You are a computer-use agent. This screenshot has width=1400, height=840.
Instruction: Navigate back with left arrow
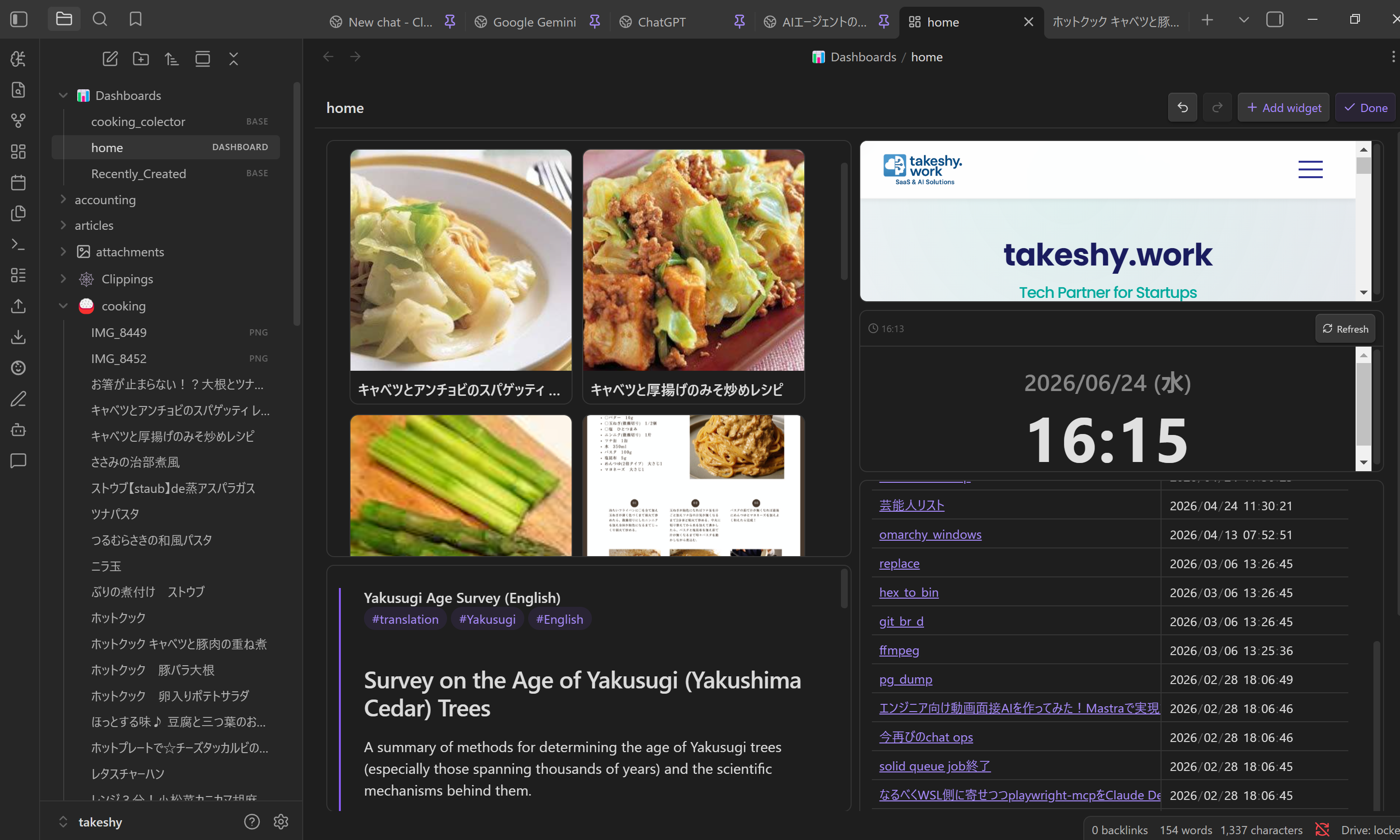(328, 56)
